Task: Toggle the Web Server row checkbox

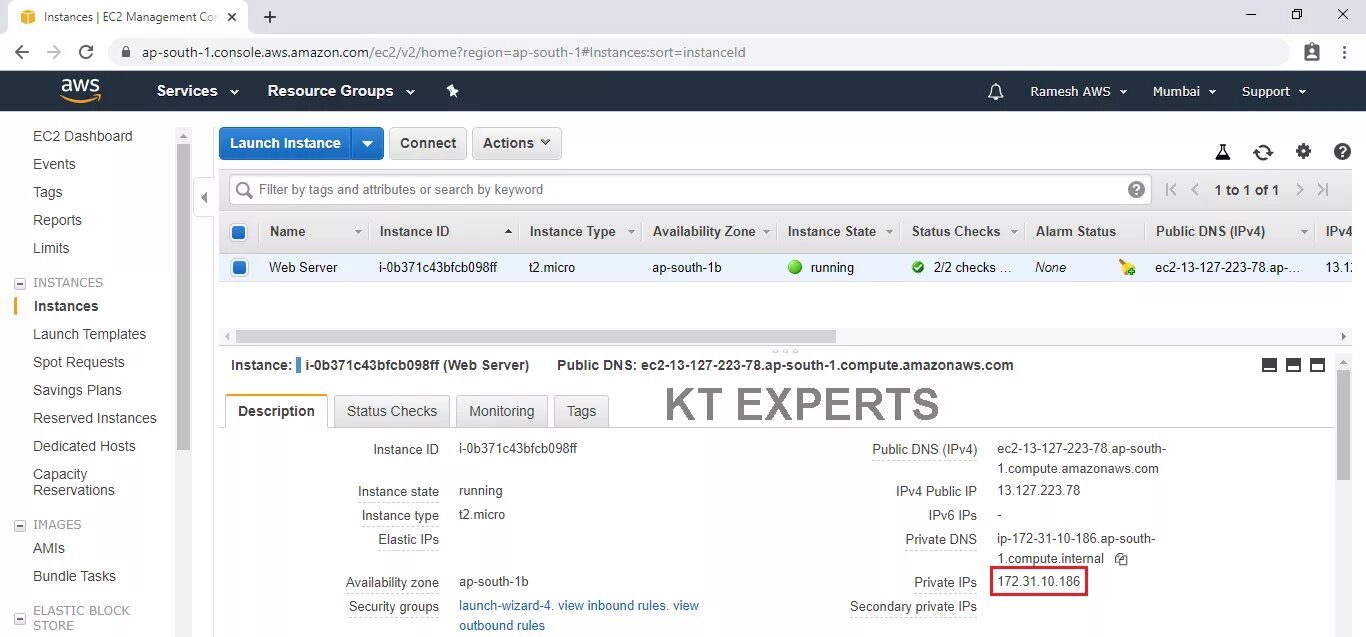Action: click(x=238, y=267)
